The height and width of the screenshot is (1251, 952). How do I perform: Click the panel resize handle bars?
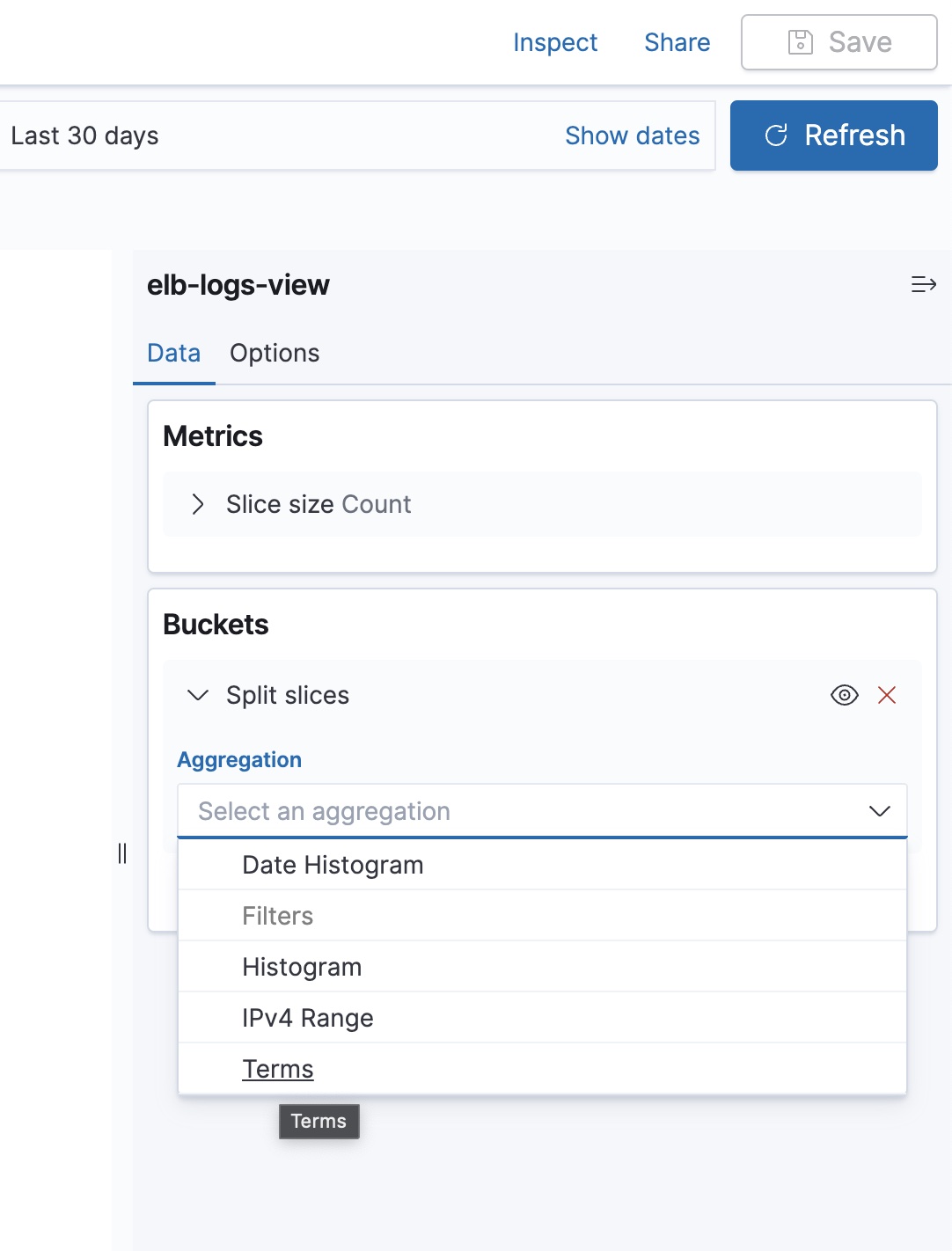coord(122,853)
